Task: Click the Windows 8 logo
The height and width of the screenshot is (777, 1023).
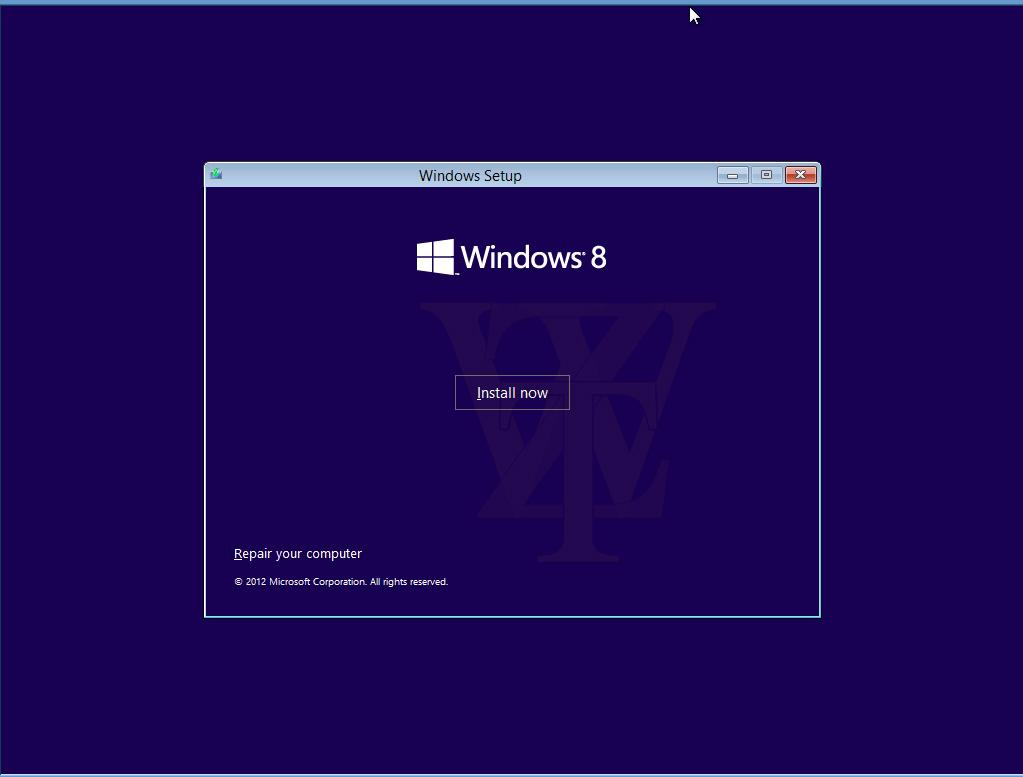Action: click(x=512, y=257)
